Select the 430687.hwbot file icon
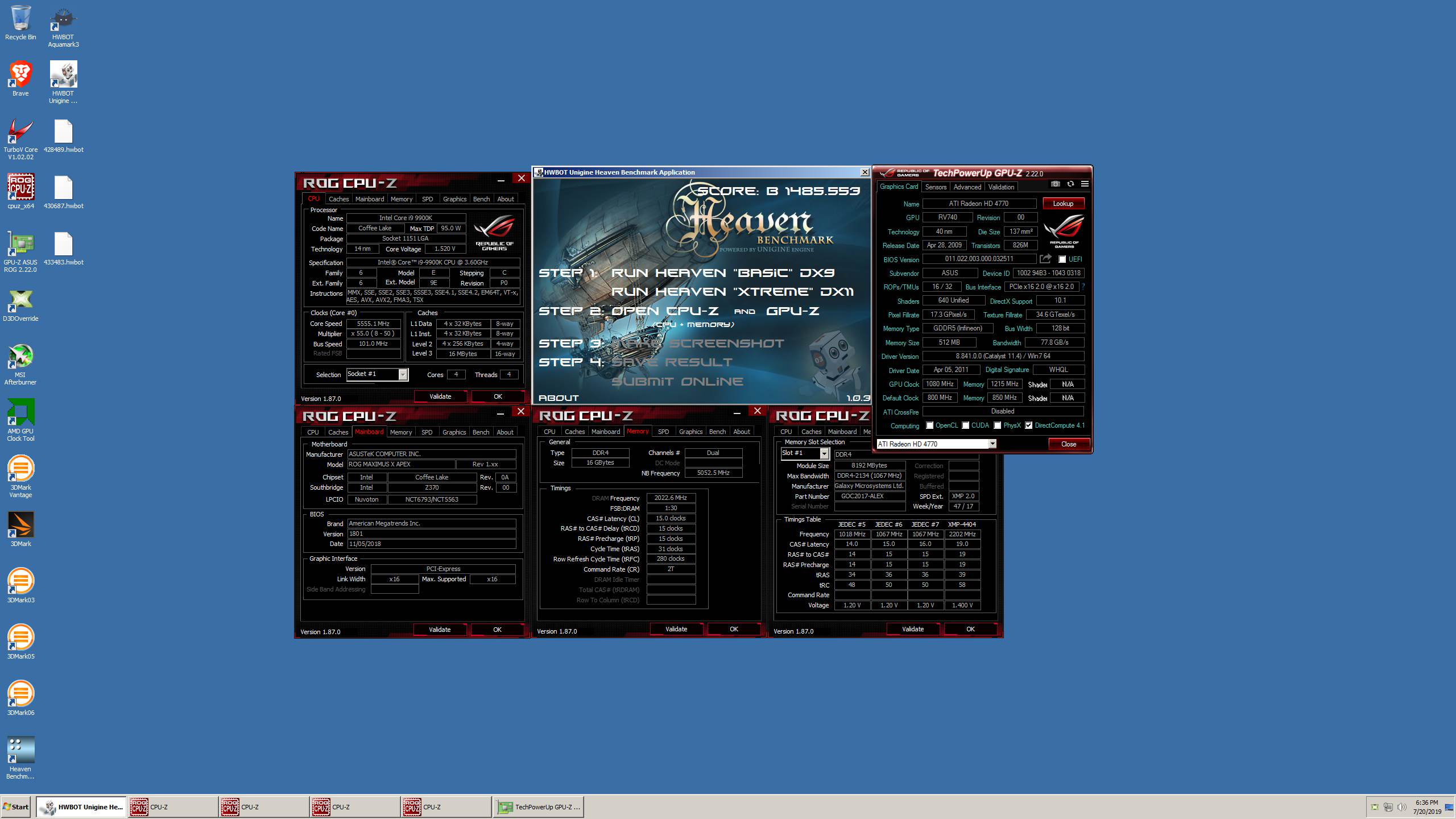Viewport: 1456px width, 819px height. pyautogui.click(x=63, y=192)
